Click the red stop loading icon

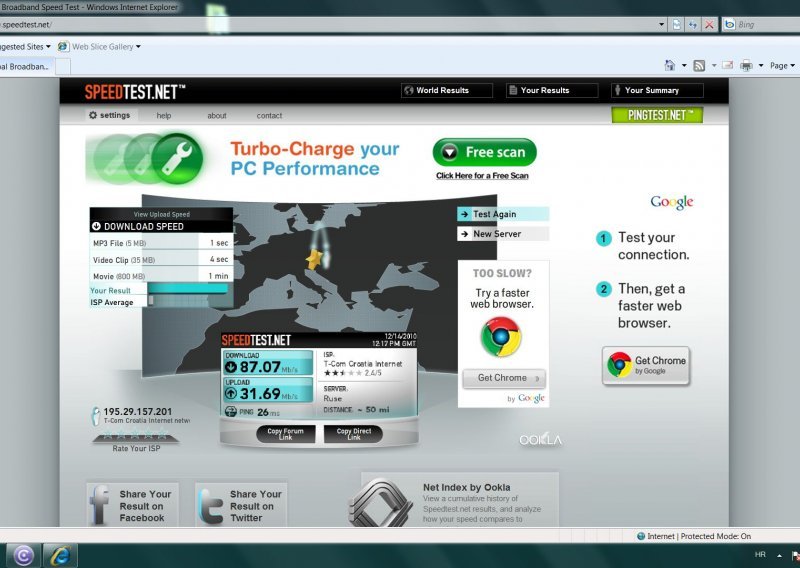click(709, 24)
